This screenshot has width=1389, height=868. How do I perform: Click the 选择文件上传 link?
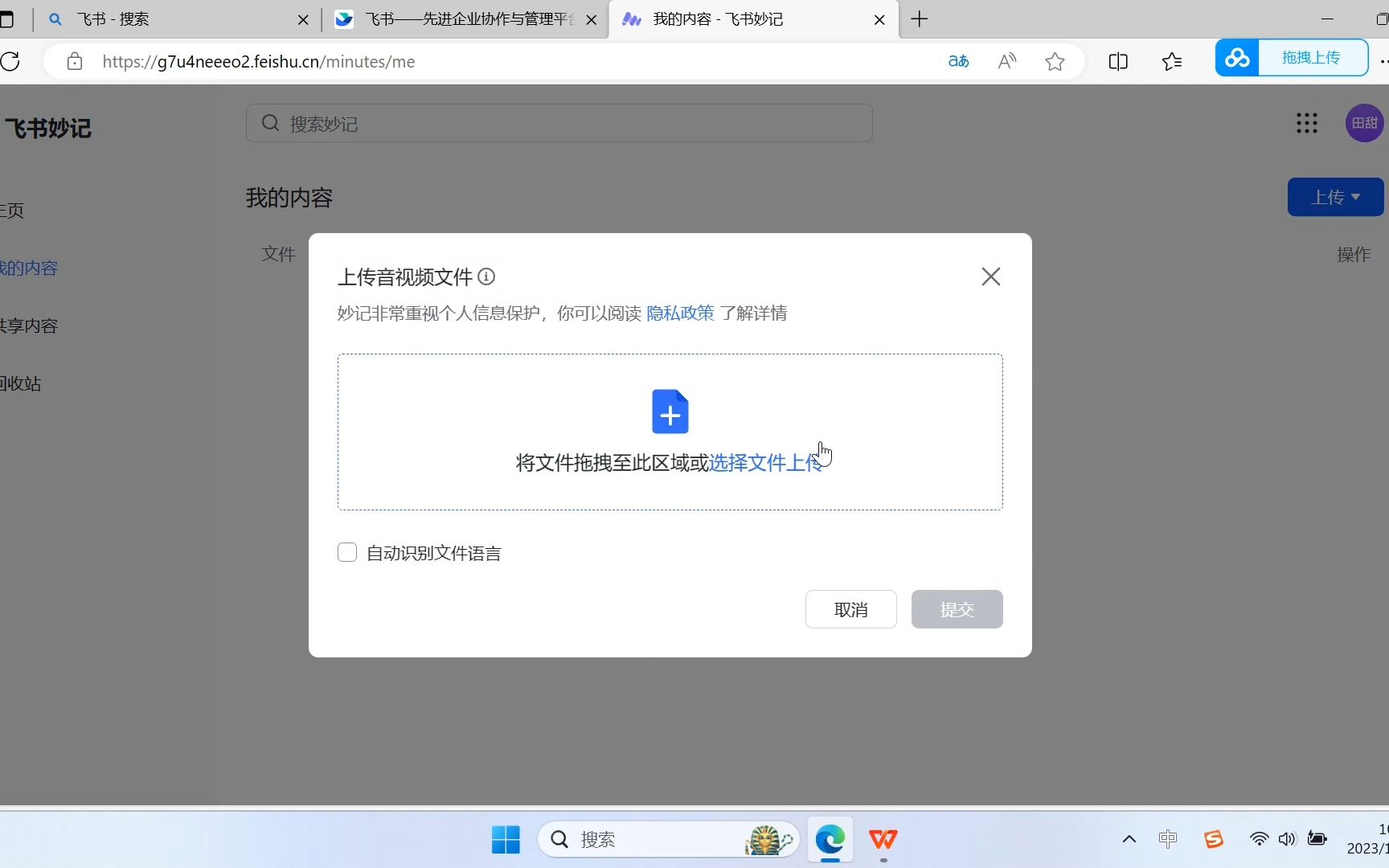click(x=765, y=462)
